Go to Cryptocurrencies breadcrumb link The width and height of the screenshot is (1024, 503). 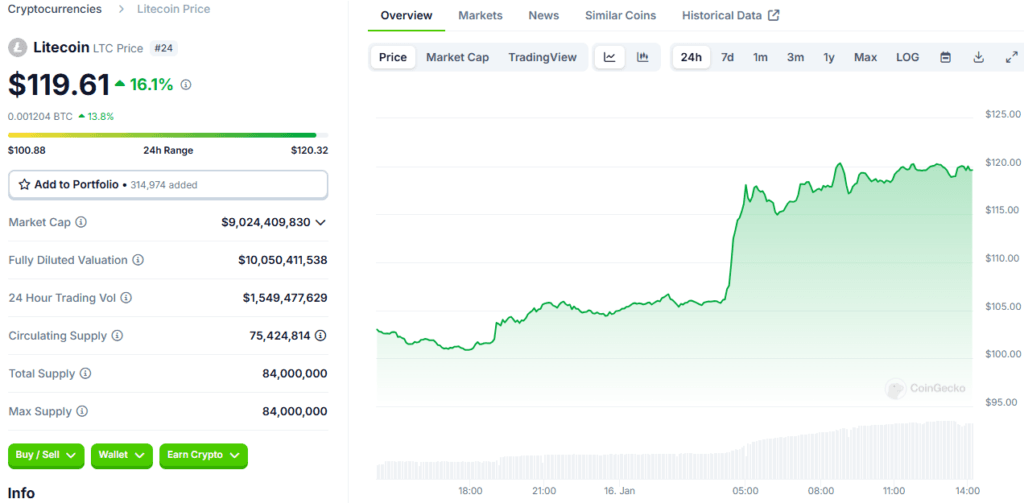point(55,9)
